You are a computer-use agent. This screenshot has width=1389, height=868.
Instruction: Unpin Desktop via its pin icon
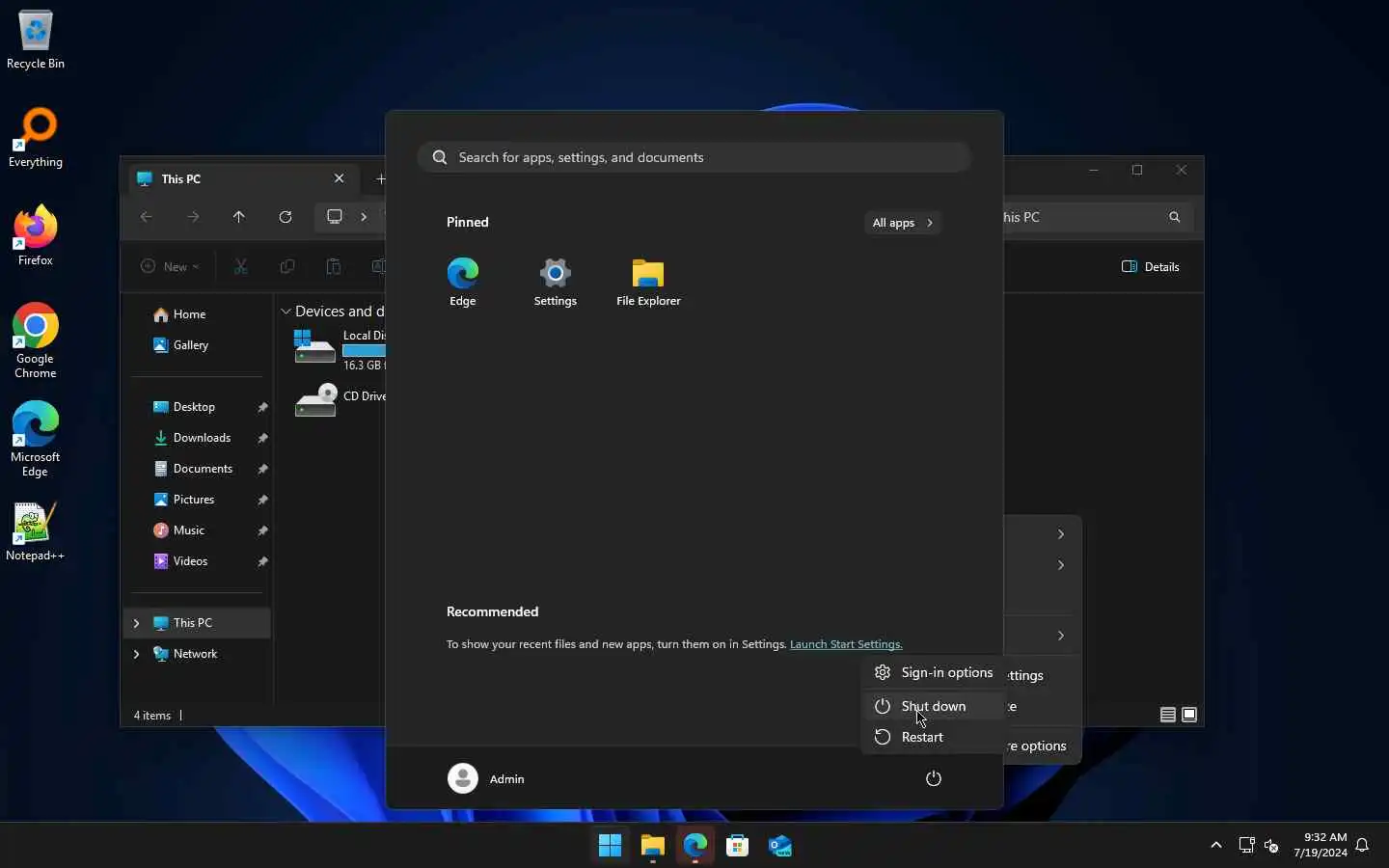(x=262, y=408)
